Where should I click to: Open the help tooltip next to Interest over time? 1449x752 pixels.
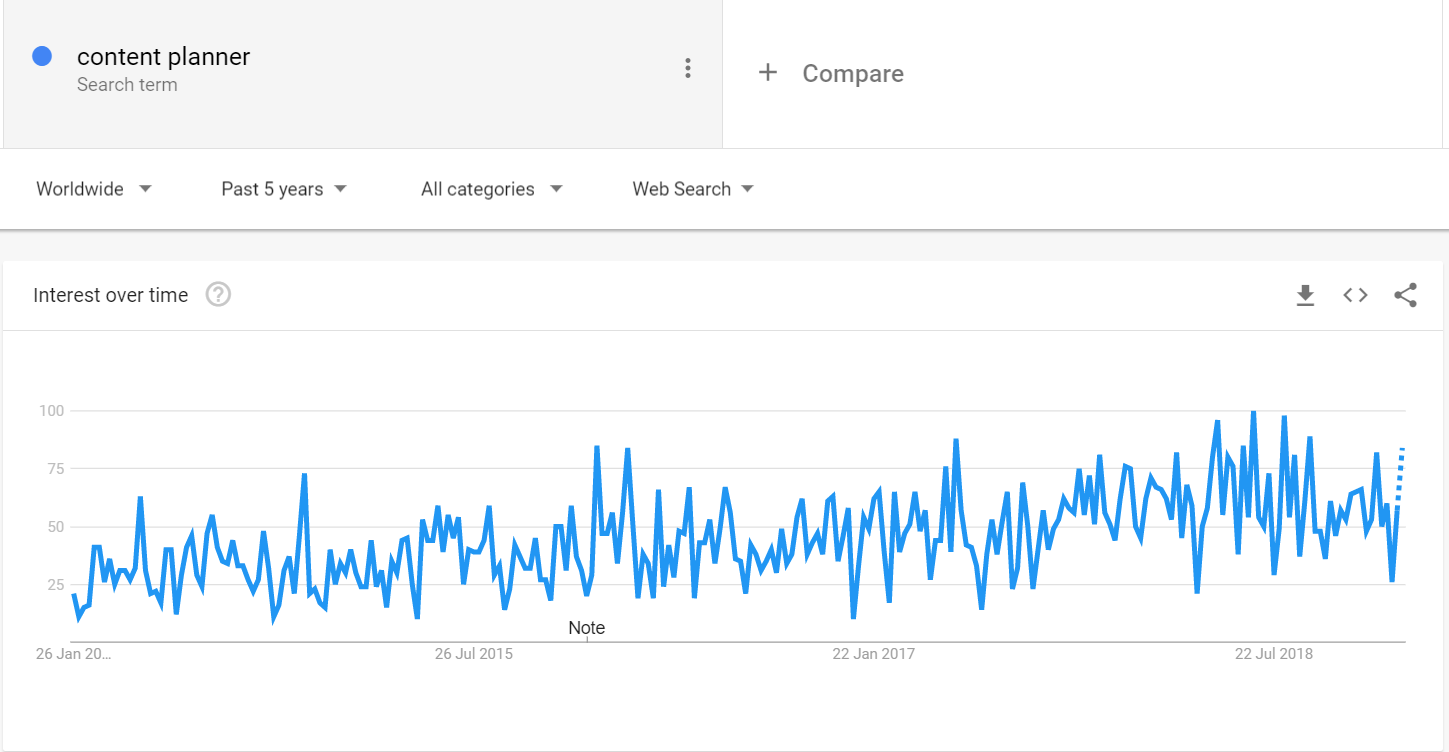[x=217, y=294]
